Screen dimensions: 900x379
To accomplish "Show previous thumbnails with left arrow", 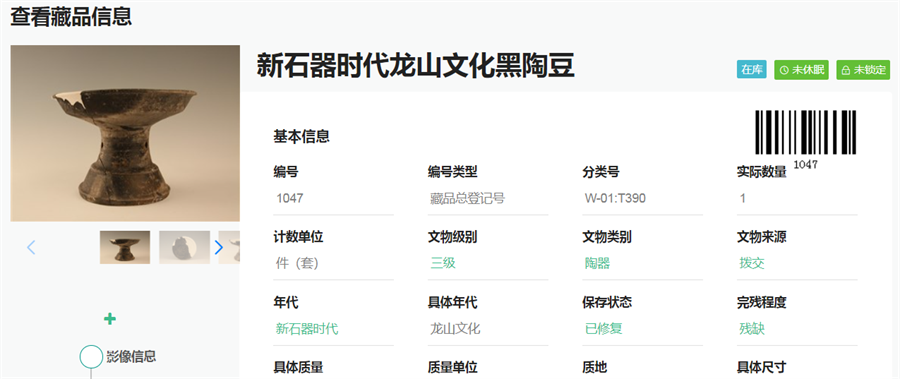I will tap(31, 247).
